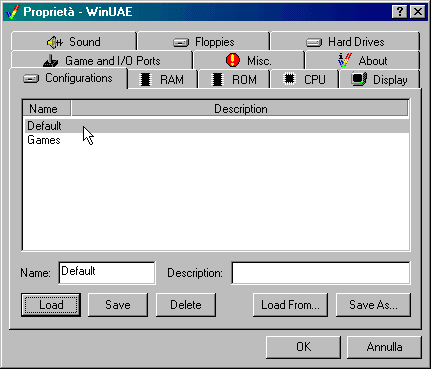Click into the Description input field
Screen dimensions: 431x369
click(x=321, y=273)
